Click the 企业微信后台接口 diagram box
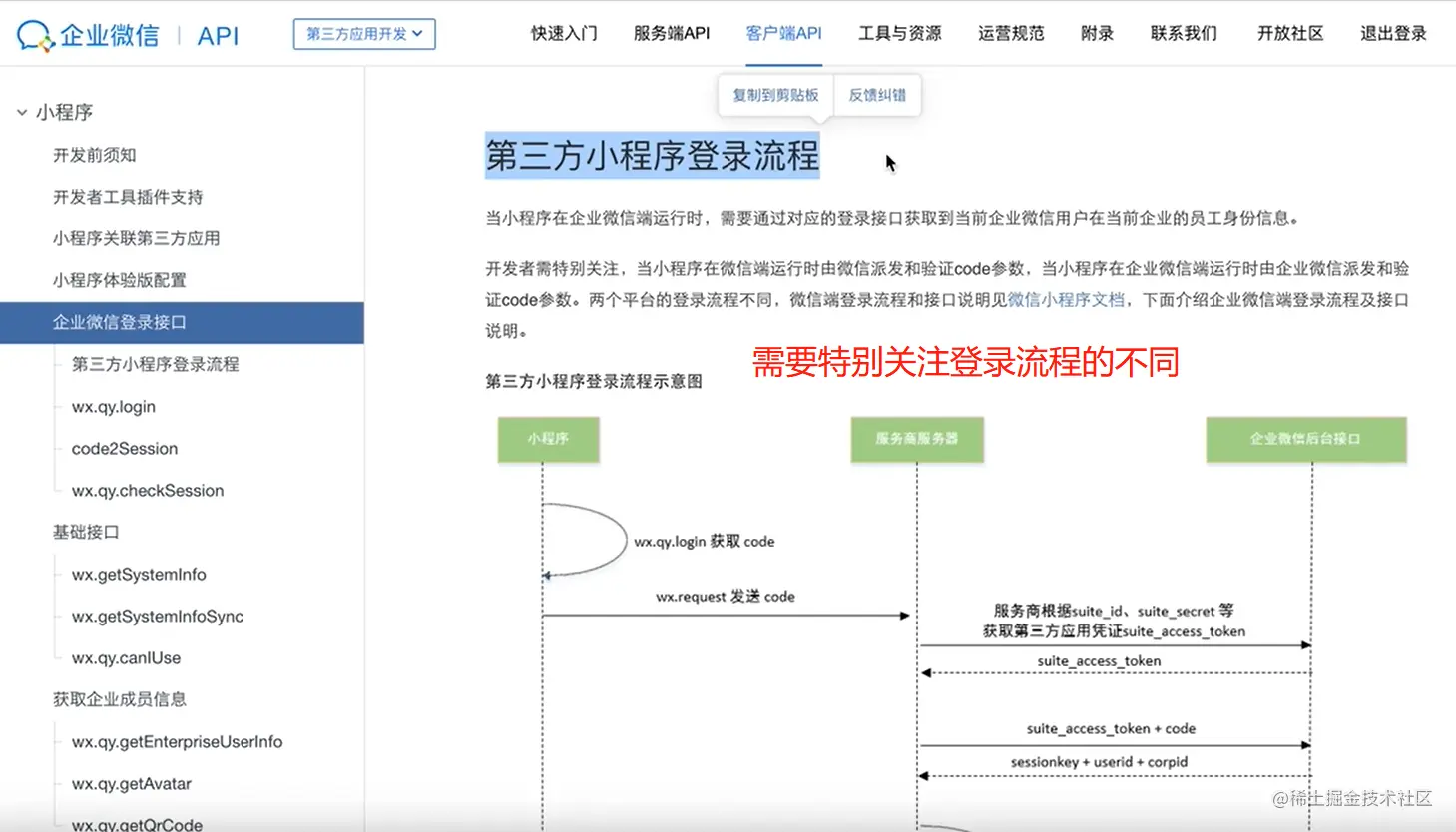This screenshot has height=832, width=1456. pyautogui.click(x=1306, y=439)
